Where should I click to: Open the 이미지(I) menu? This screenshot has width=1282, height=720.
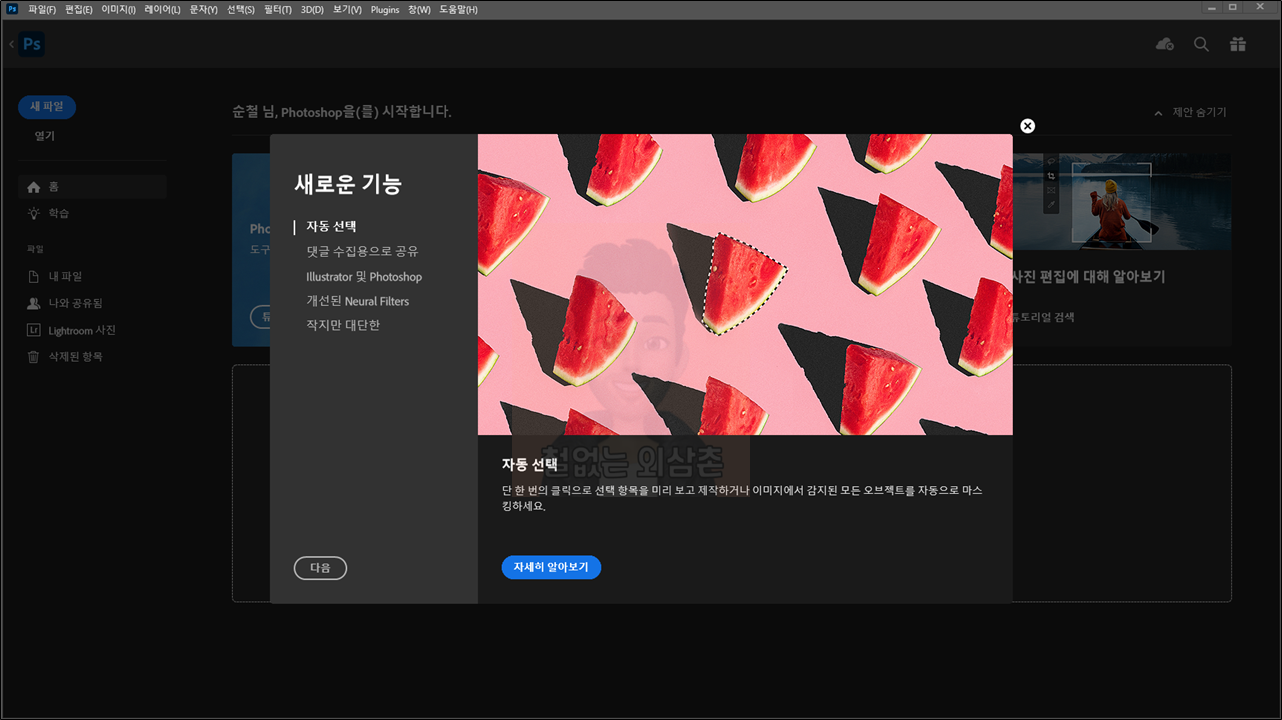pyautogui.click(x=118, y=9)
